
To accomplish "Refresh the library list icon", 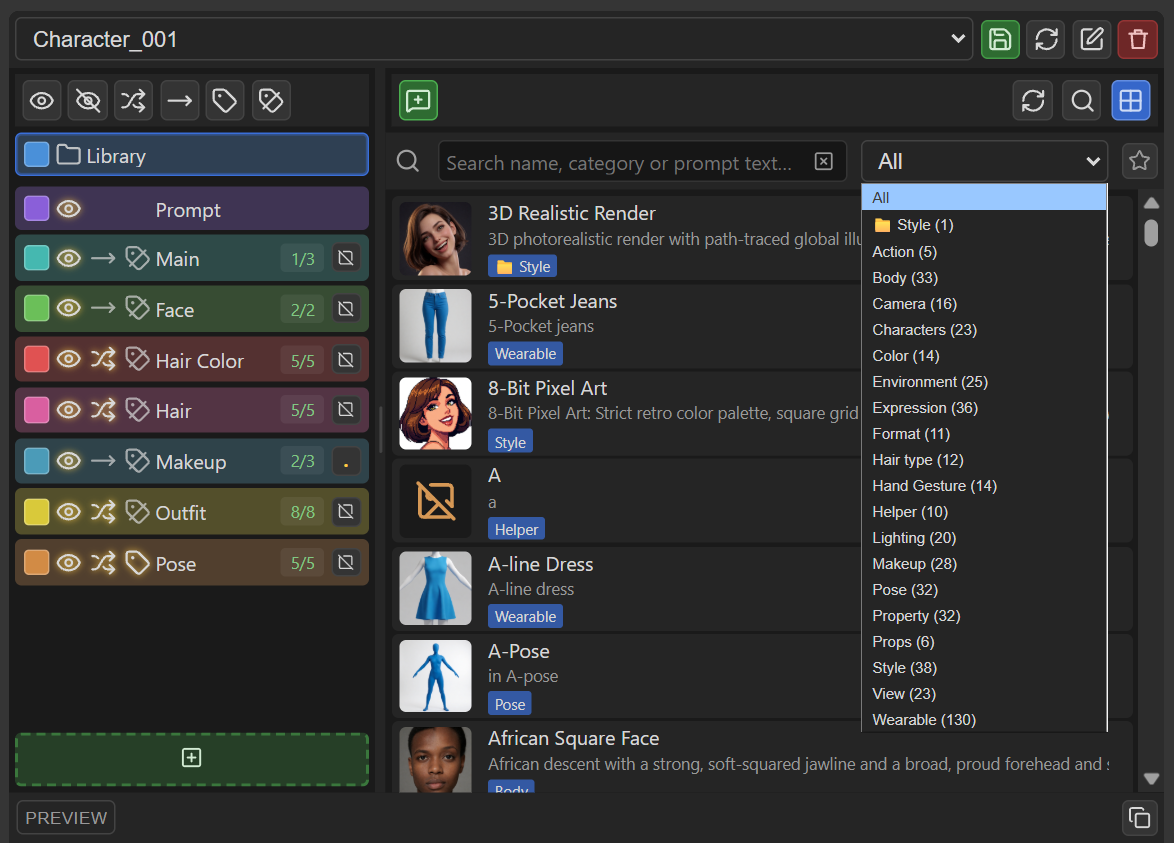I will coord(1033,100).
